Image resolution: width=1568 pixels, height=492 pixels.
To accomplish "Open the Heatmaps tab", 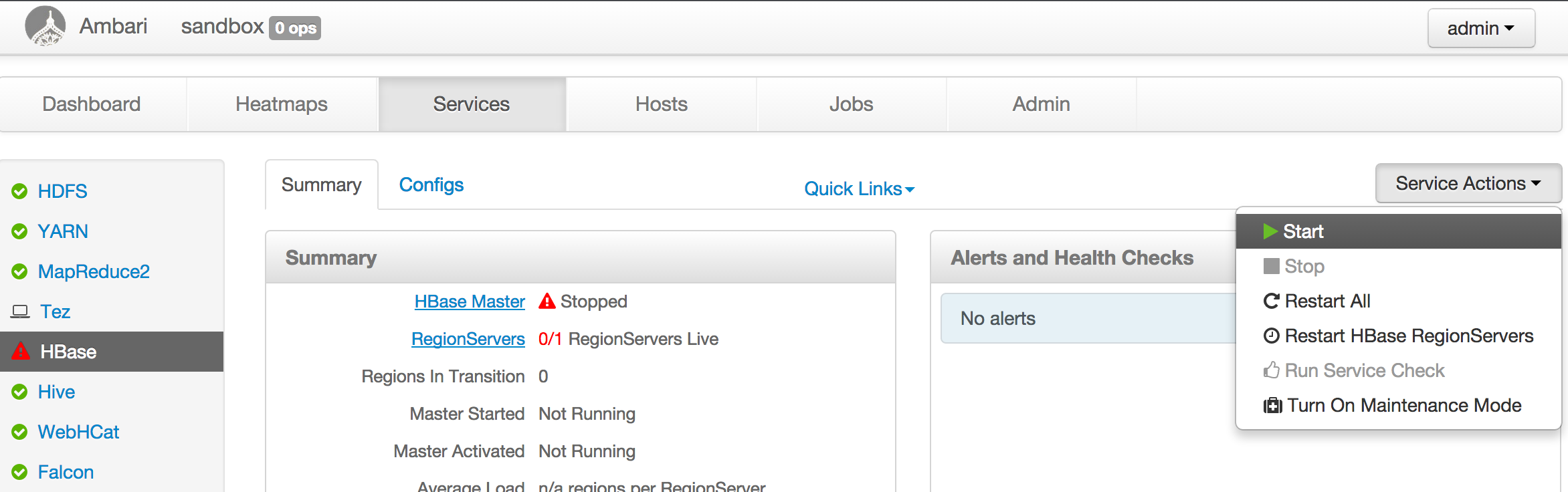I will (x=282, y=104).
